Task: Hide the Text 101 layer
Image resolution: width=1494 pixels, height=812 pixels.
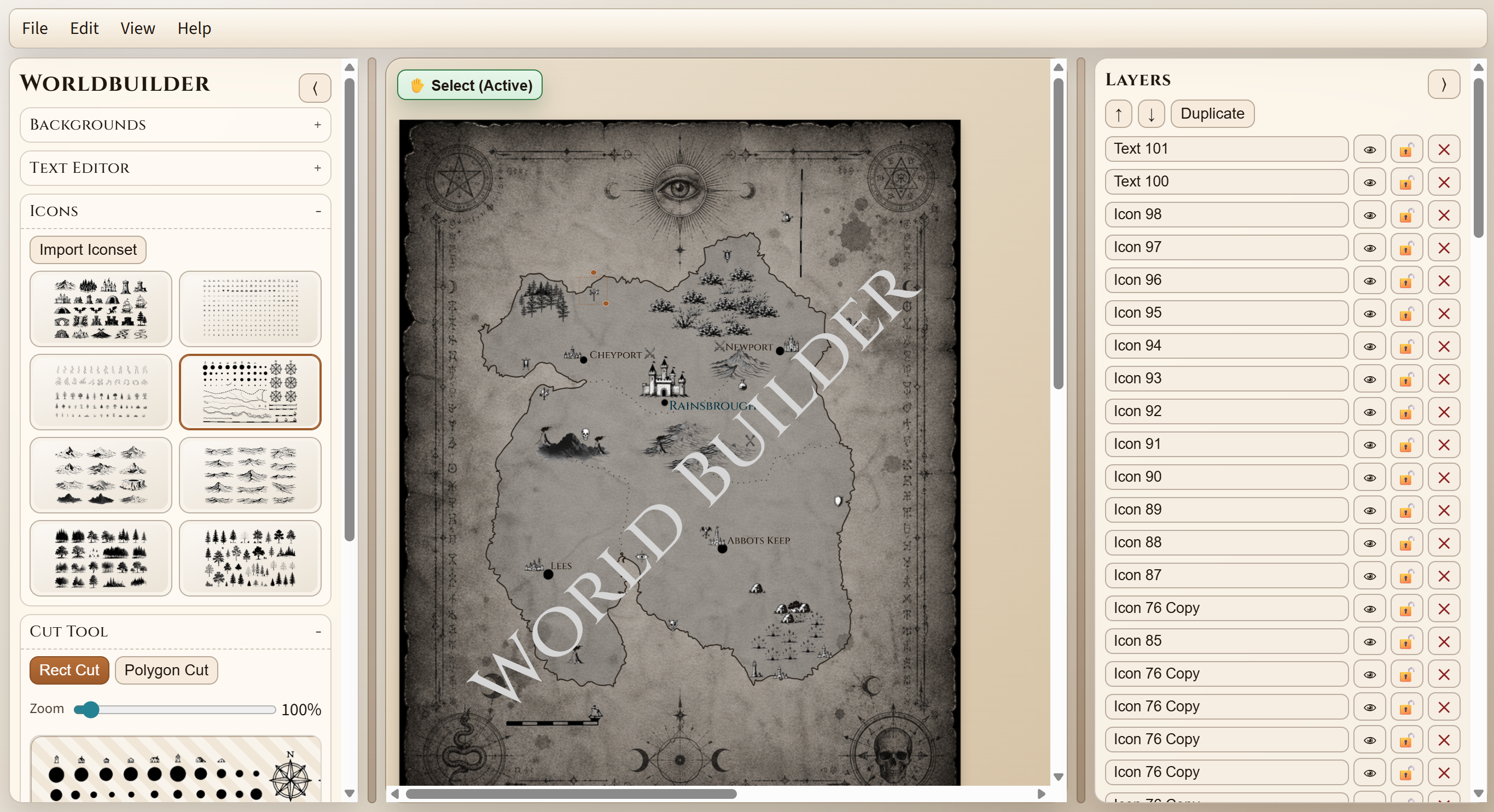Action: pyautogui.click(x=1369, y=149)
